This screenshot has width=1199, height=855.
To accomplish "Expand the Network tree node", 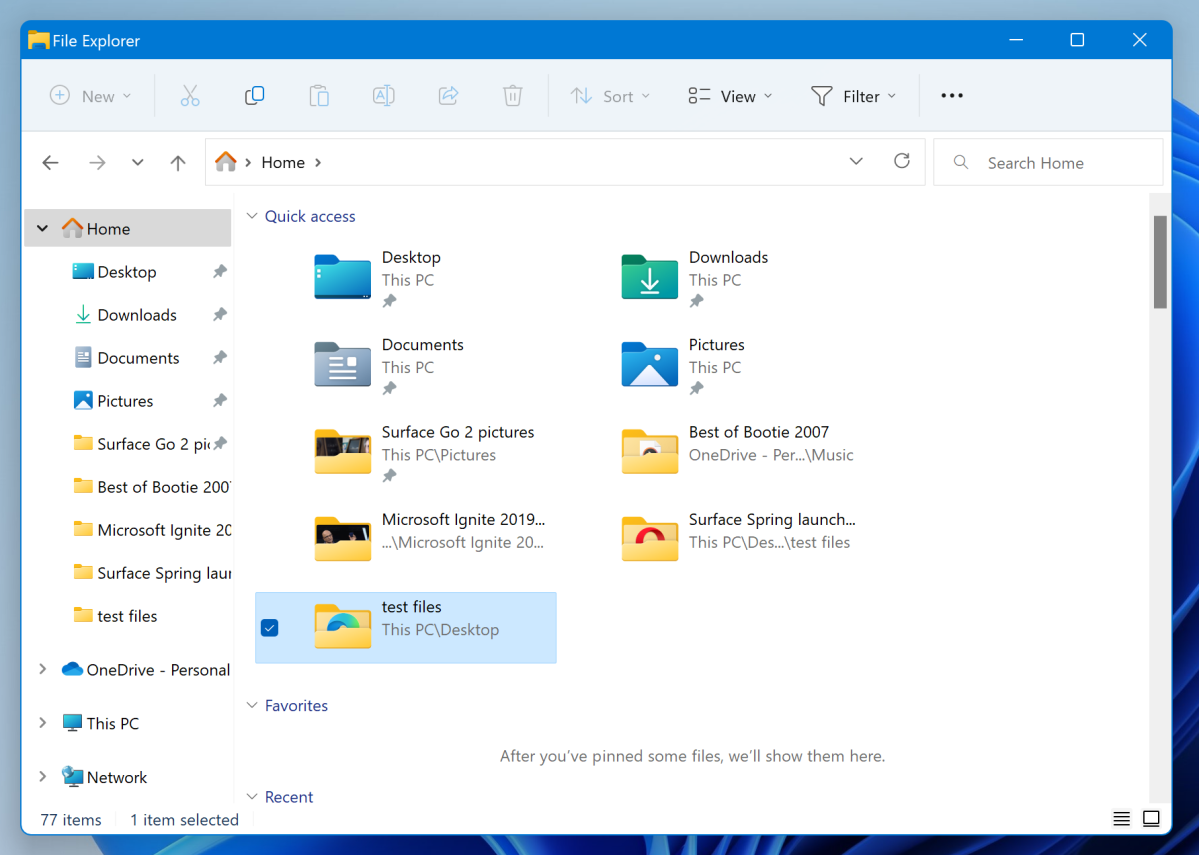I will tap(43, 776).
